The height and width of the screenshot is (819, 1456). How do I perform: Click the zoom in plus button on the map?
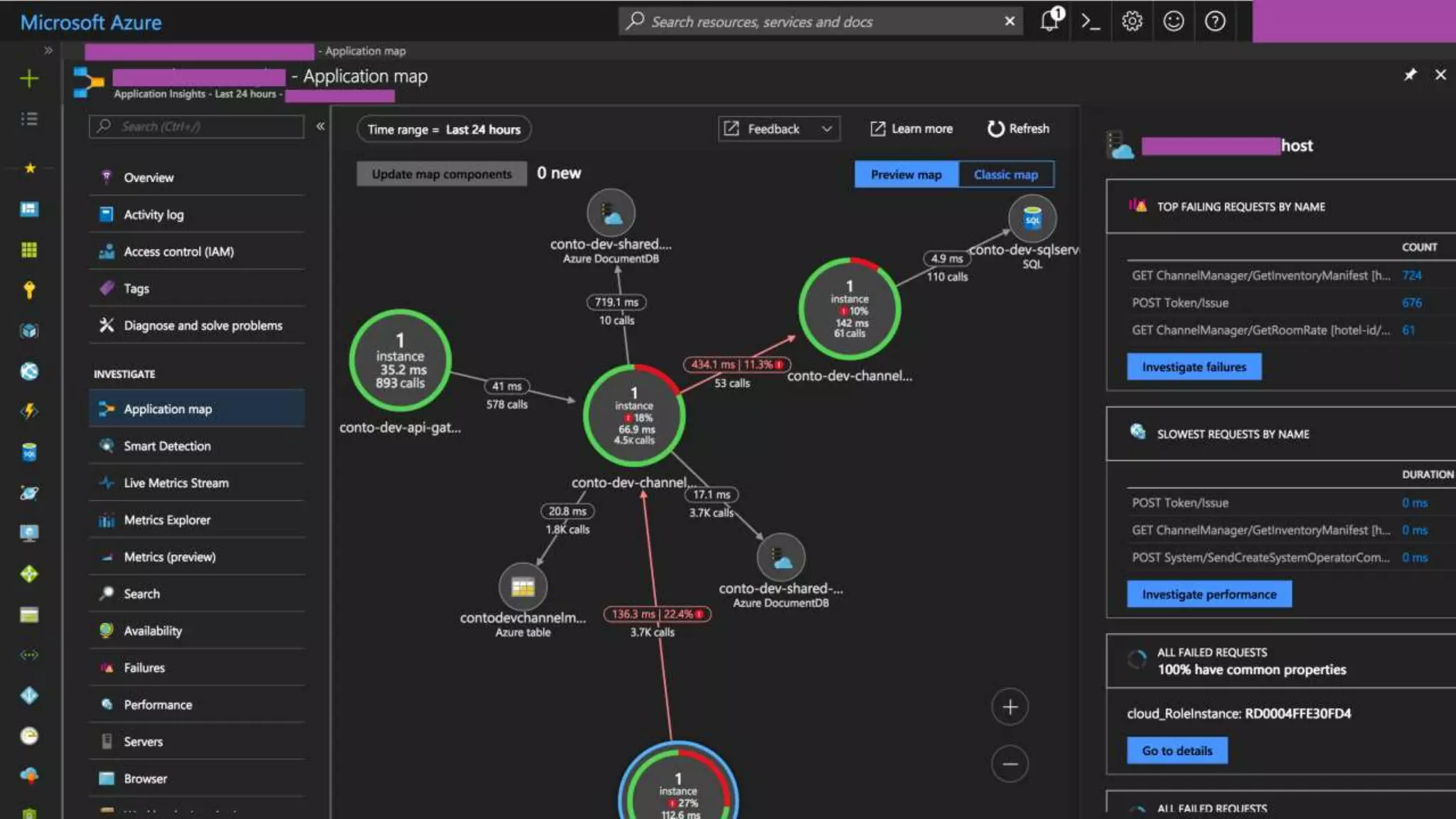1010,707
